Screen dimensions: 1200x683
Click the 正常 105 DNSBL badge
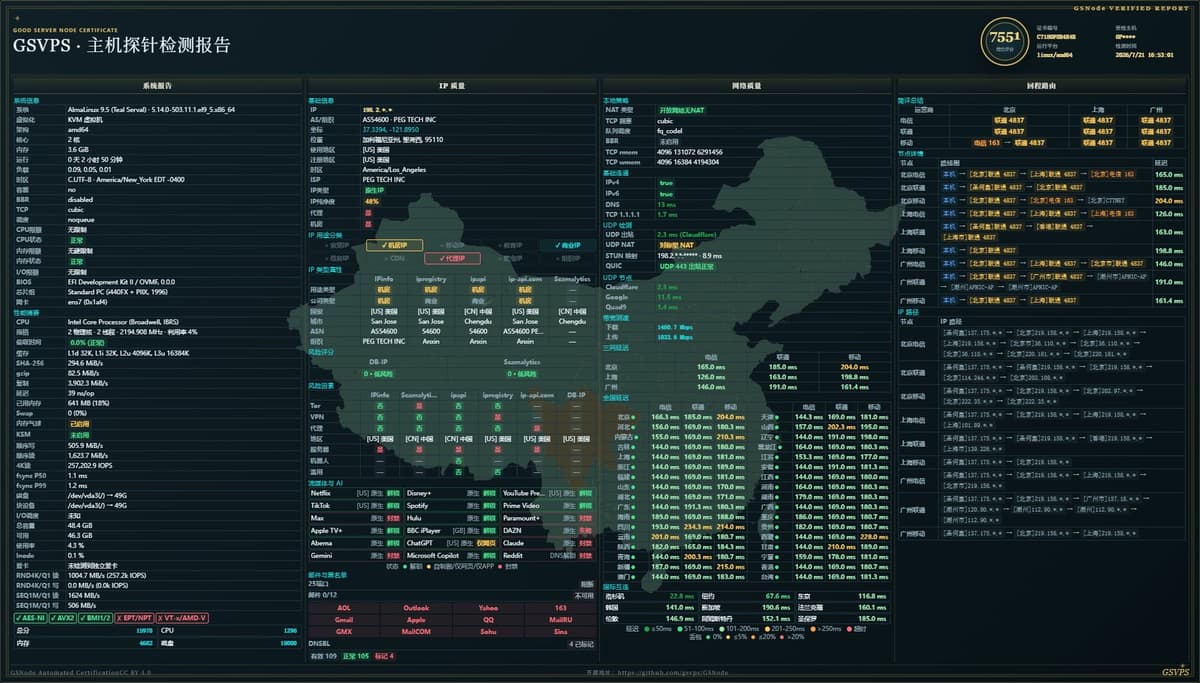[356, 656]
